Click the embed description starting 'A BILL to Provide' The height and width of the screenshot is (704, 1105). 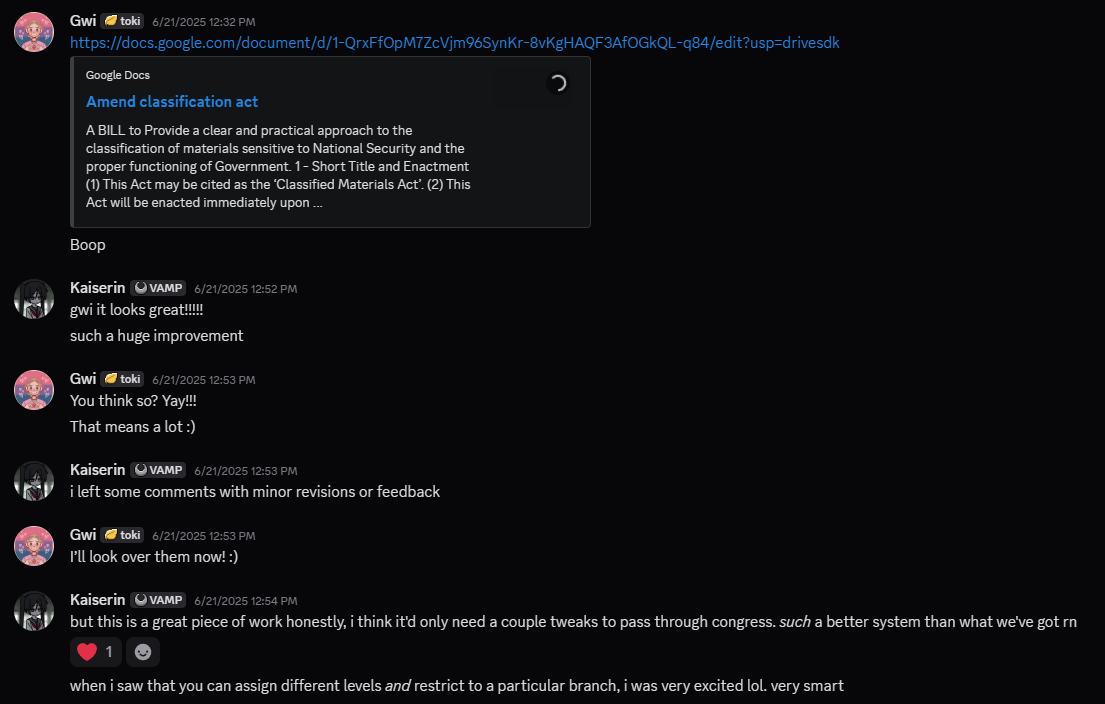(x=277, y=166)
